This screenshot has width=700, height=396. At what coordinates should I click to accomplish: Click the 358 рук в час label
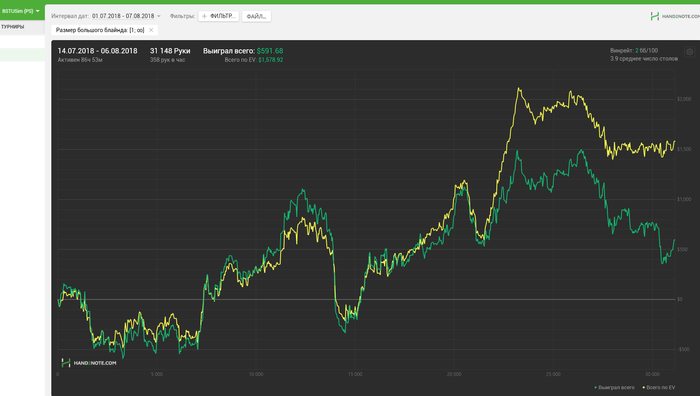tap(167, 60)
